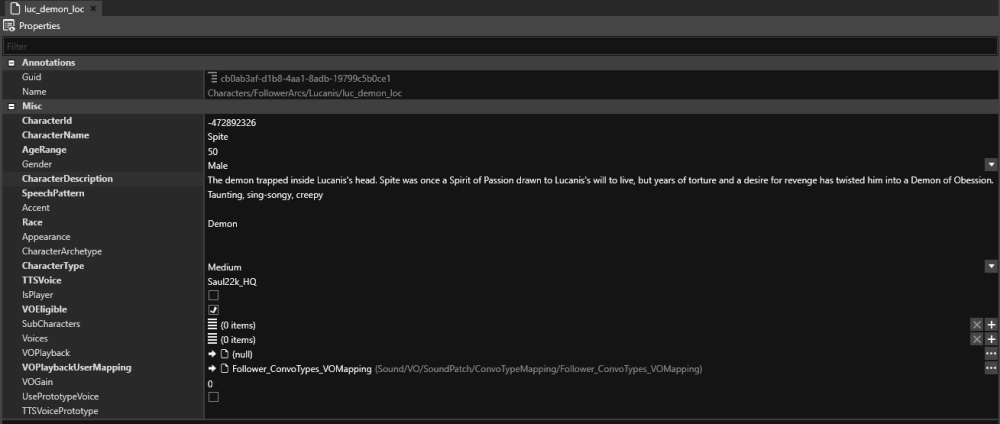
Task: Click the X button in Voices row
Action: click(977, 339)
